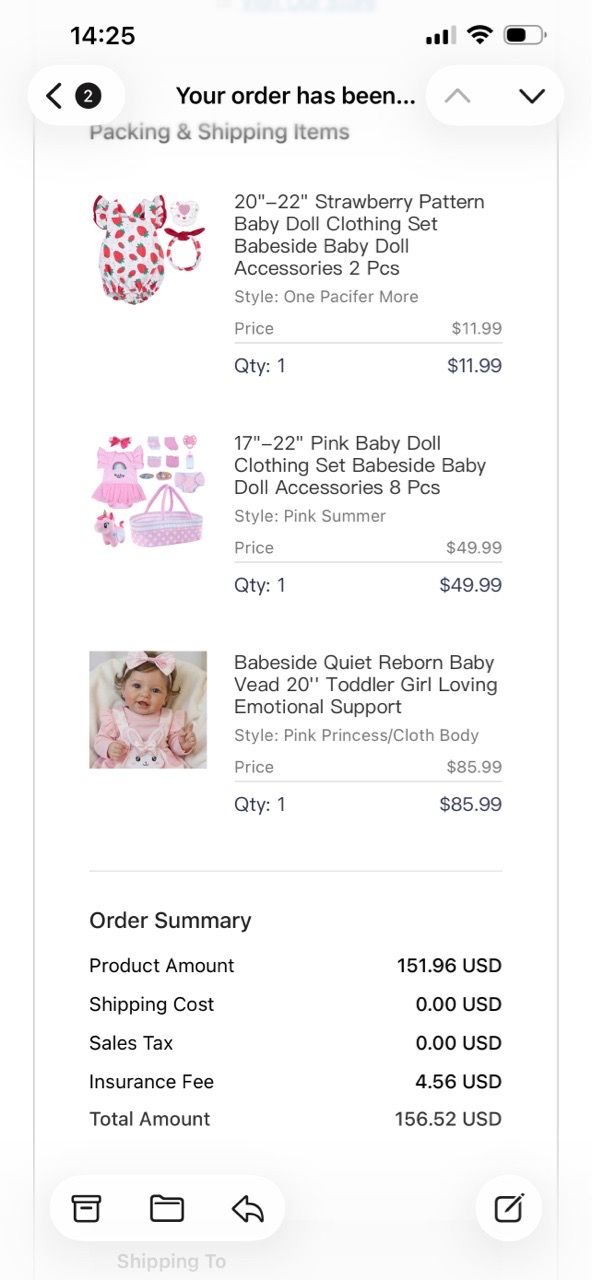Archive this email using the box icon
This screenshot has height=1280, width=592.
click(x=87, y=1208)
